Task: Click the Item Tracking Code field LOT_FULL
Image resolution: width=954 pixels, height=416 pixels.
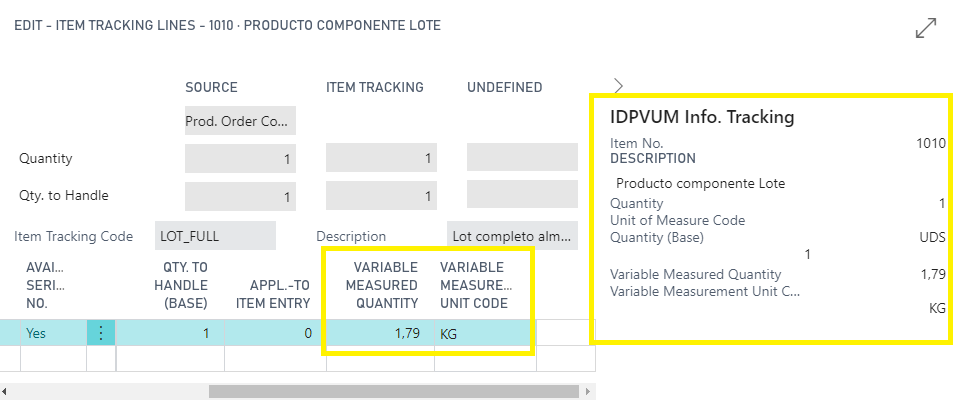Action: tap(215, 236)
